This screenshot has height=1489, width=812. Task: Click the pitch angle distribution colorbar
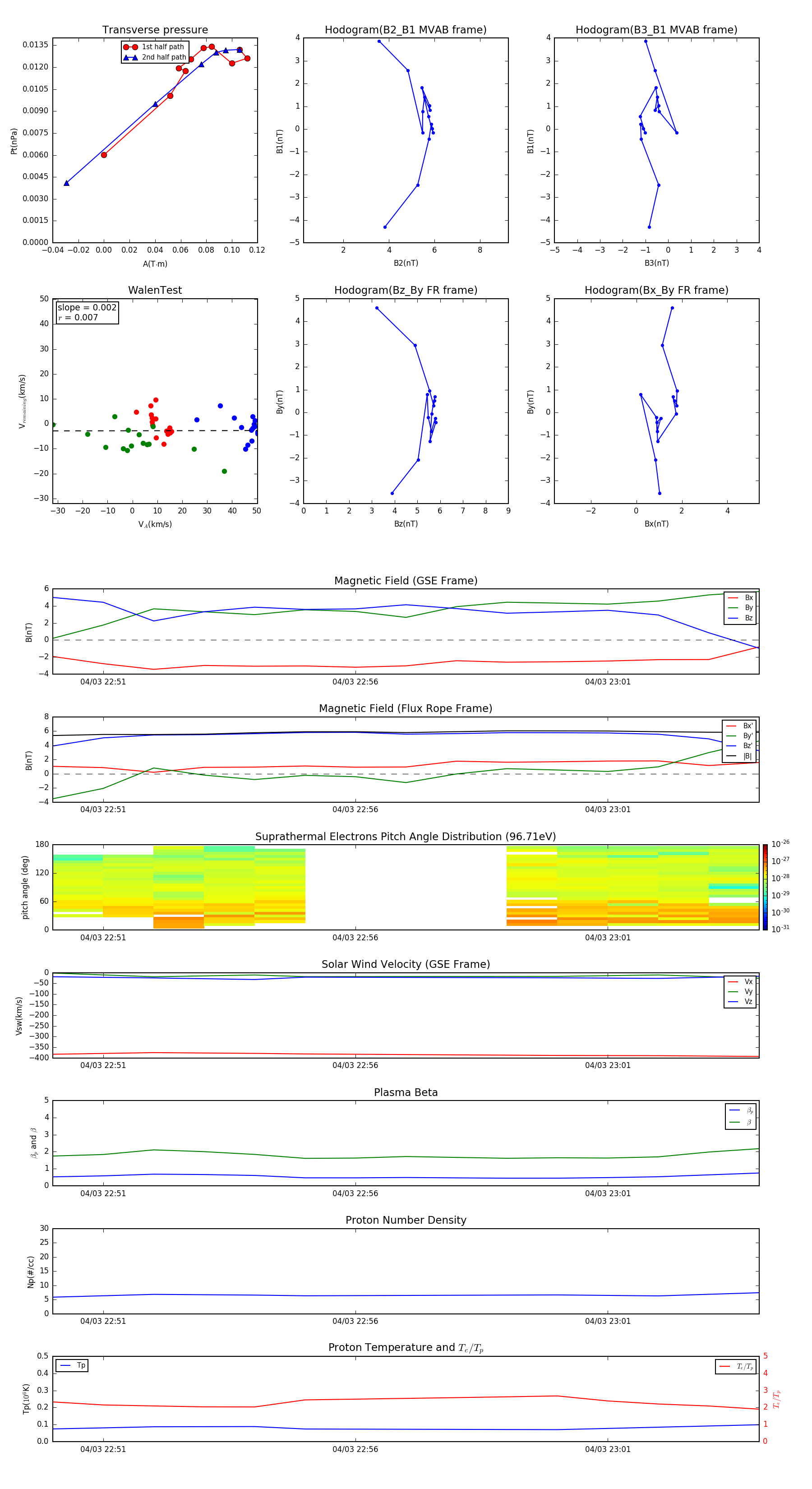[765, 887]
